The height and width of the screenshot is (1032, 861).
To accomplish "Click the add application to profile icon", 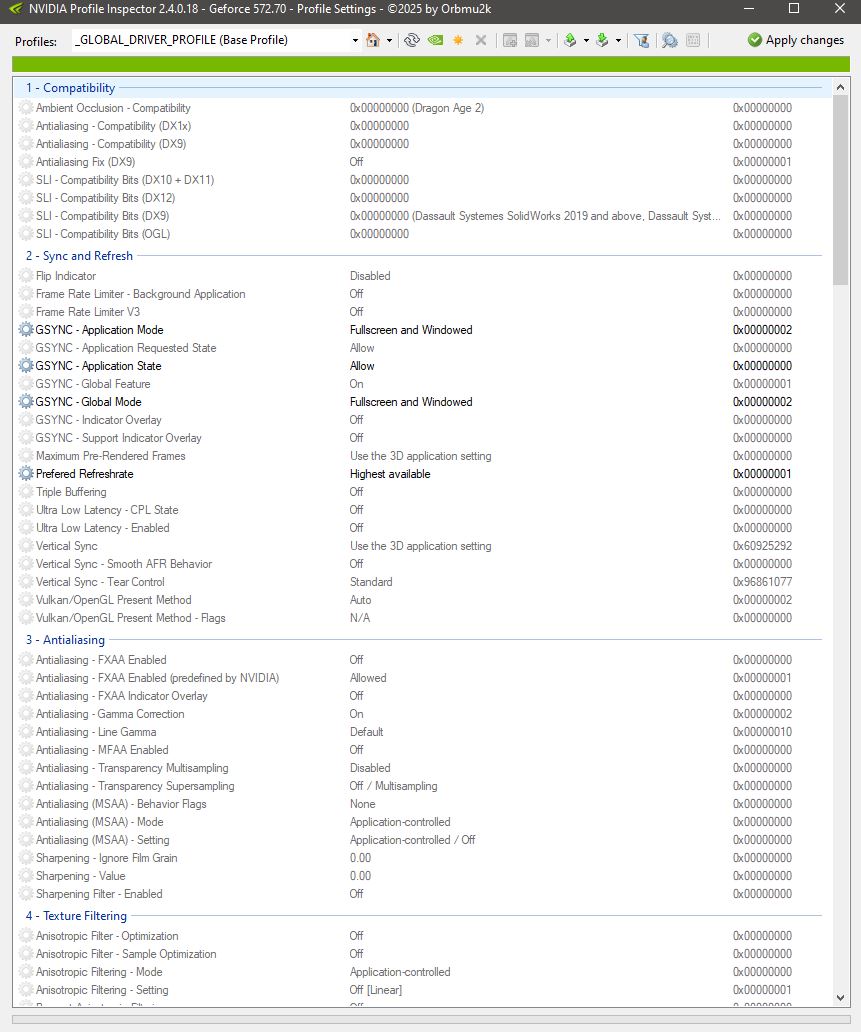I will coord(509,40).
